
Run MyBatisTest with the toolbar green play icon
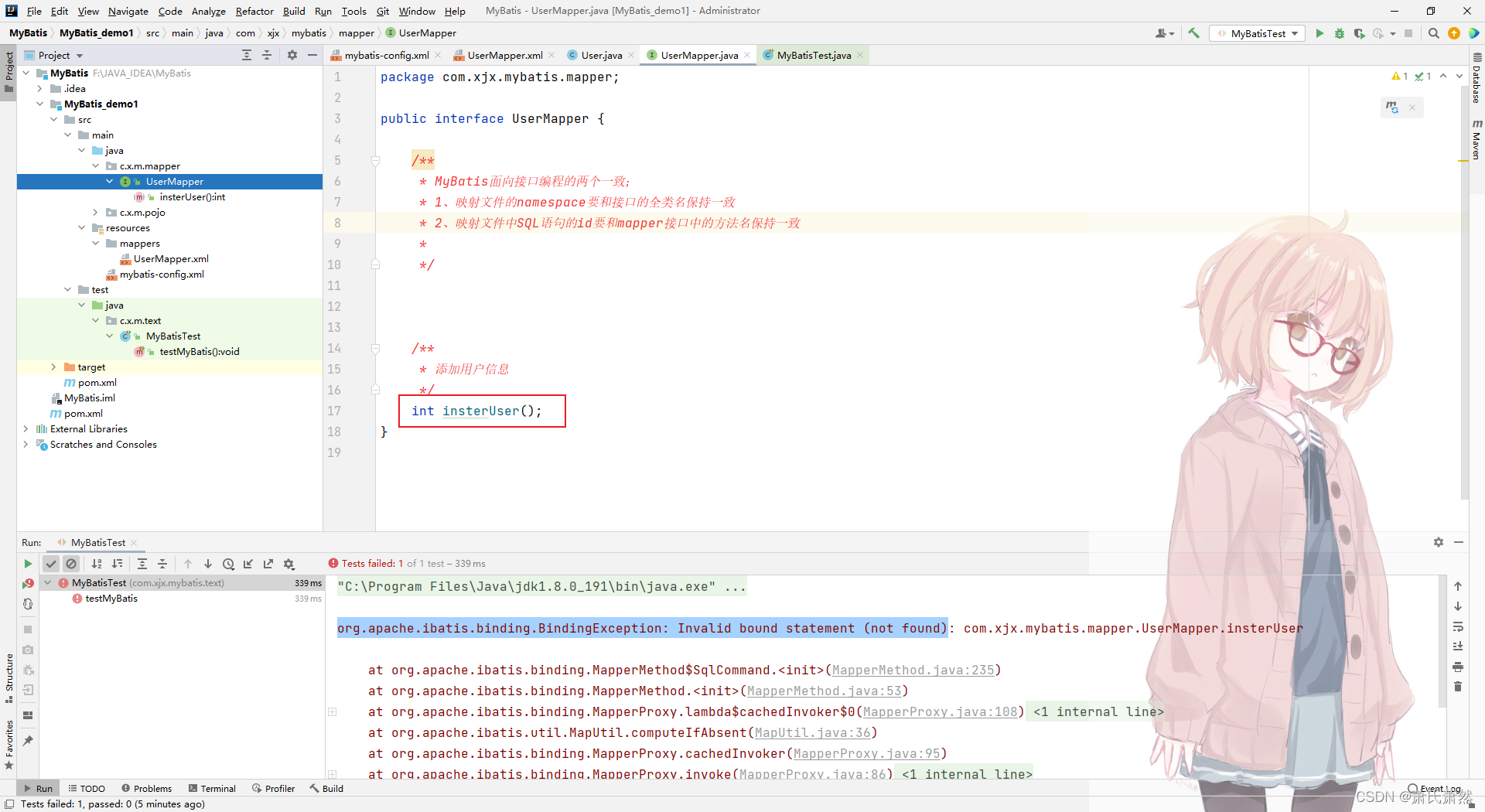pyautogui.click(x=1319, y=33)
